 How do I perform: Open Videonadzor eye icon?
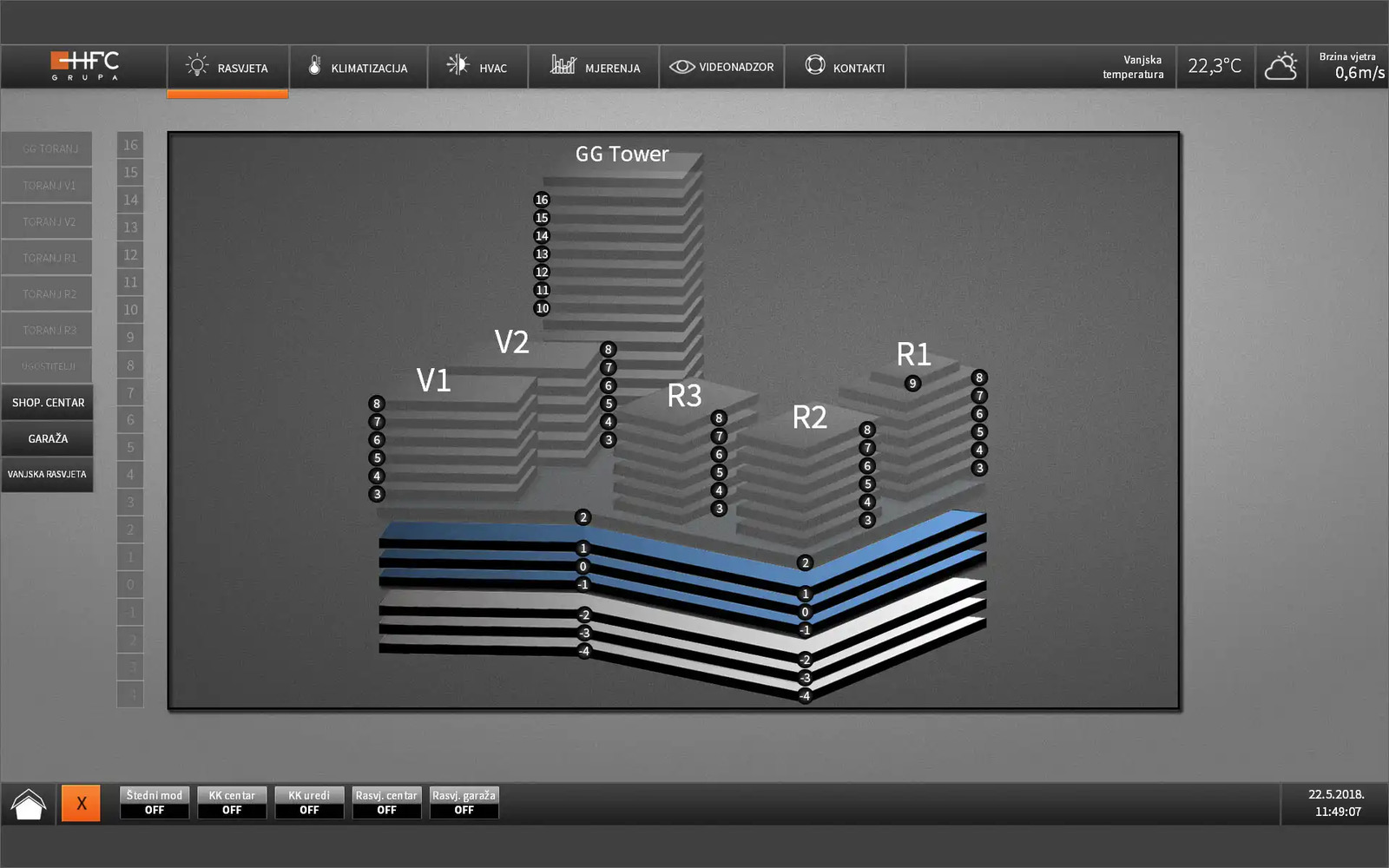tap(682, 67)
